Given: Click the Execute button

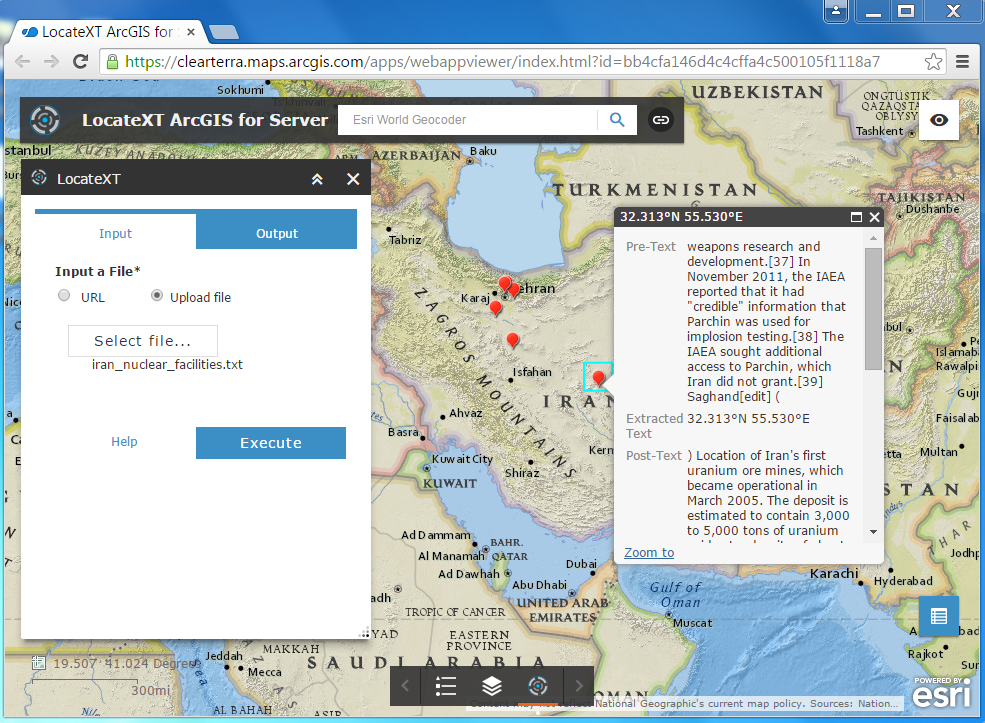Looking at the screenshot, I should pyautogui.click(x=271, y=443).
